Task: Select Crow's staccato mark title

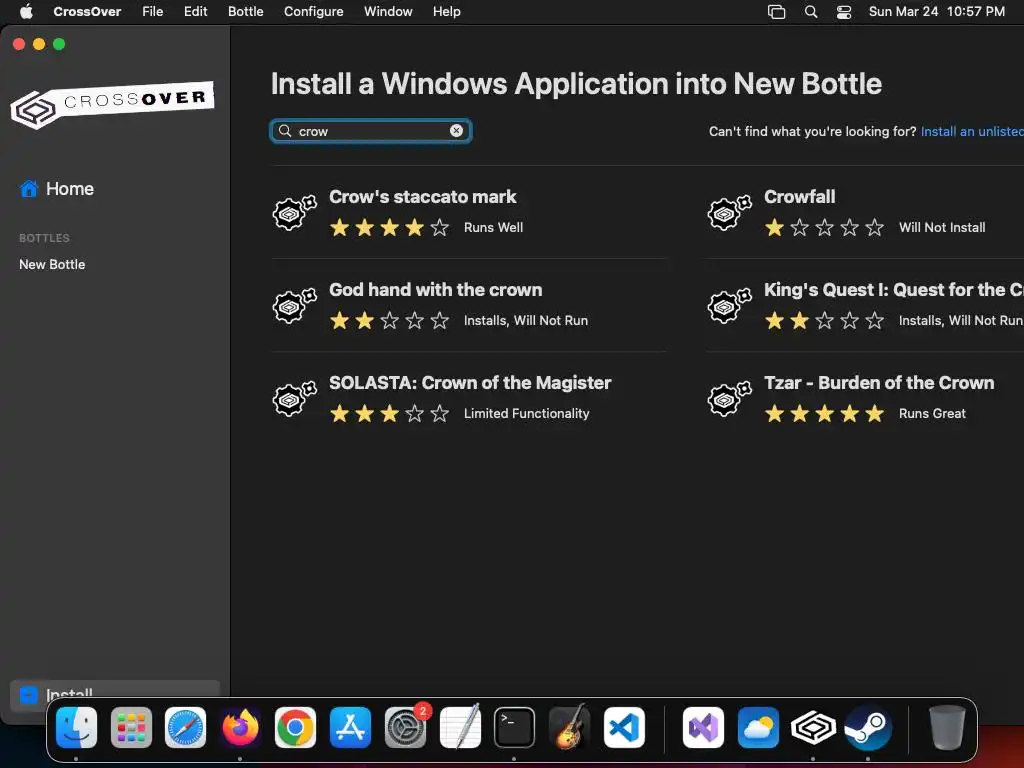Action: [423, 197]
